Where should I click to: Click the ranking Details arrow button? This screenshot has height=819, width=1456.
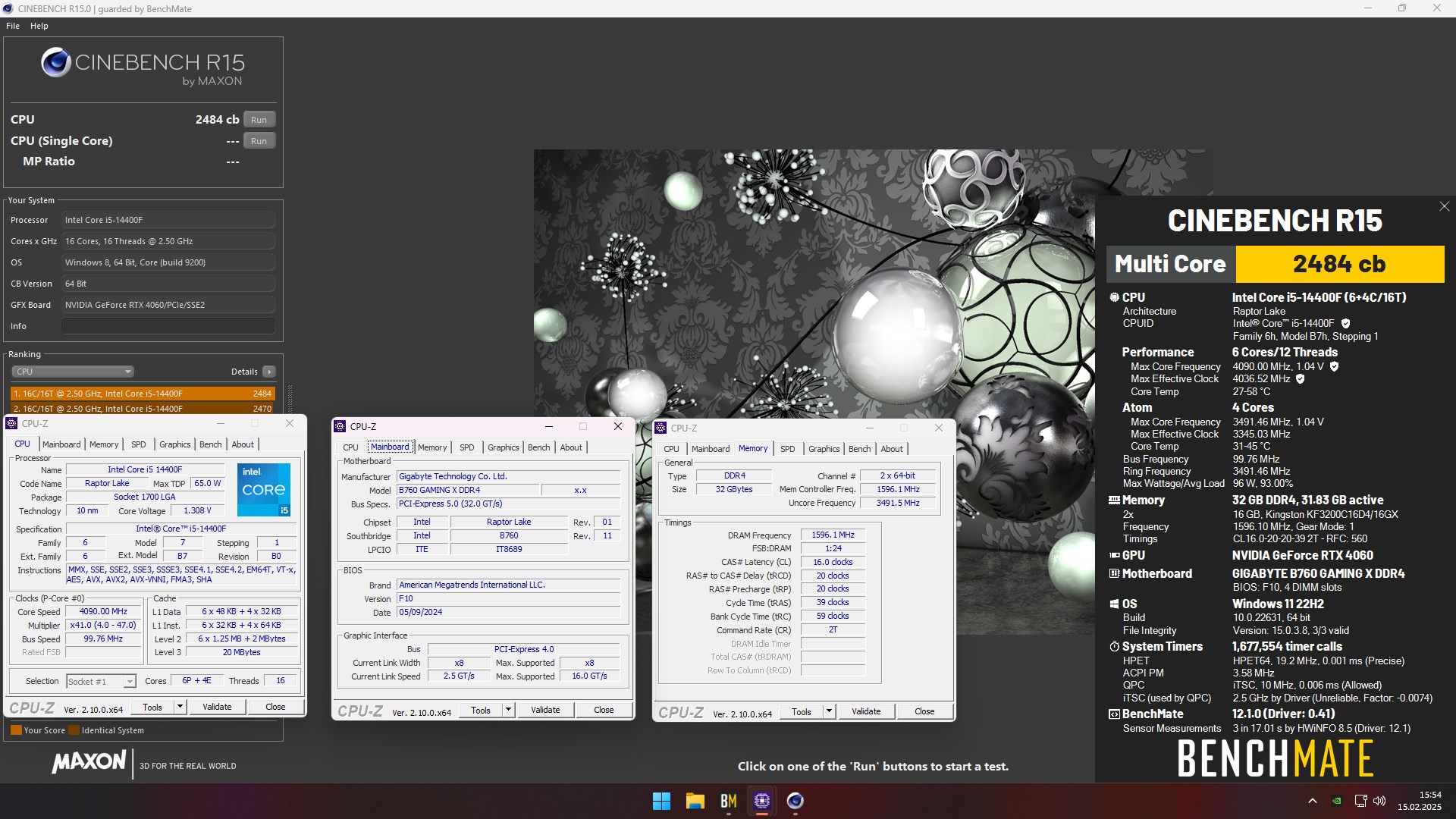click(268, 372)
